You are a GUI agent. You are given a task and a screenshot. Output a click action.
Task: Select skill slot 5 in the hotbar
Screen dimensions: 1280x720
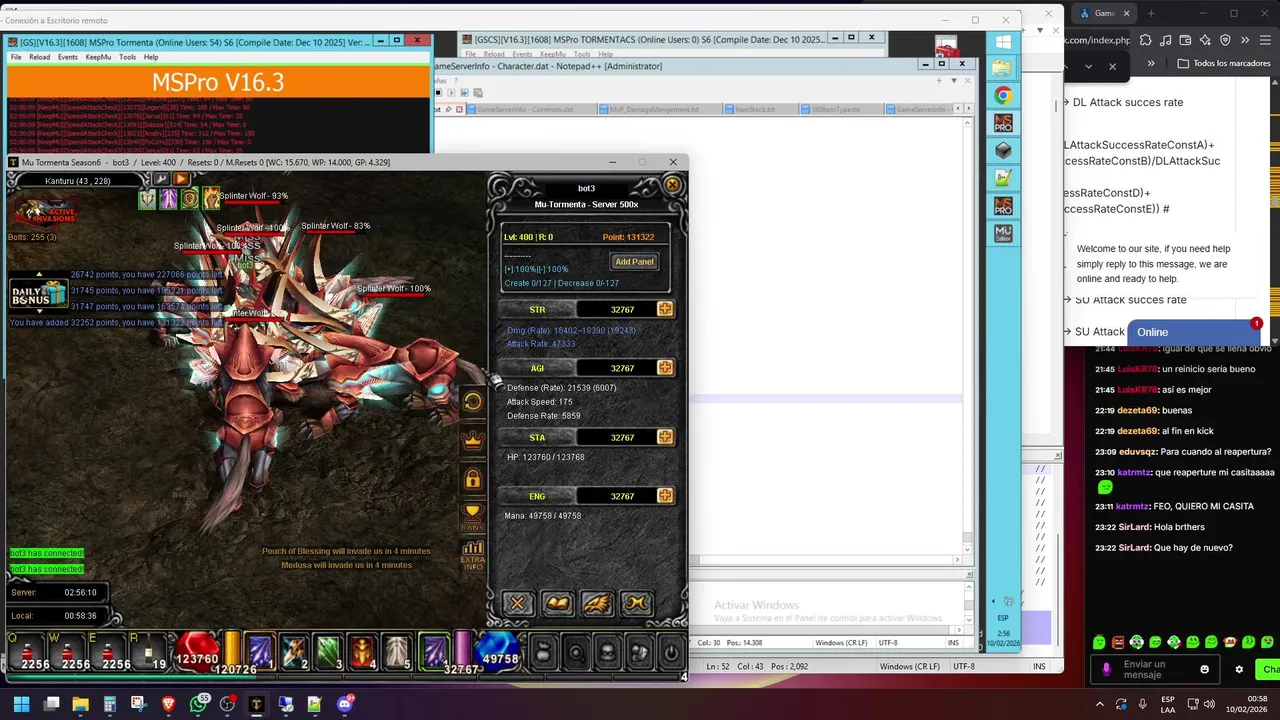click(397, 651)
